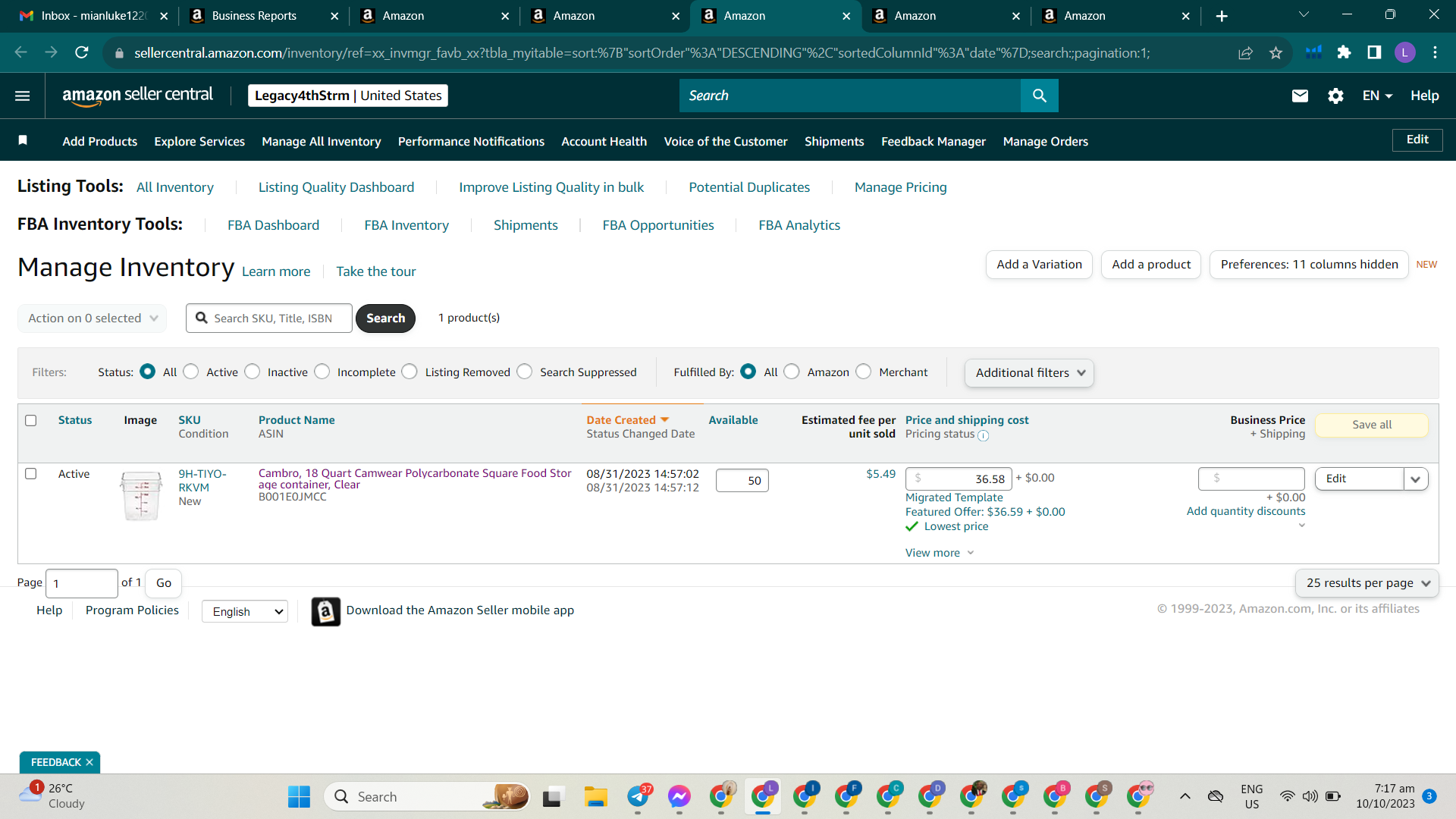
Task: Open the settings gear icon
Action: tap(1335, 96)
